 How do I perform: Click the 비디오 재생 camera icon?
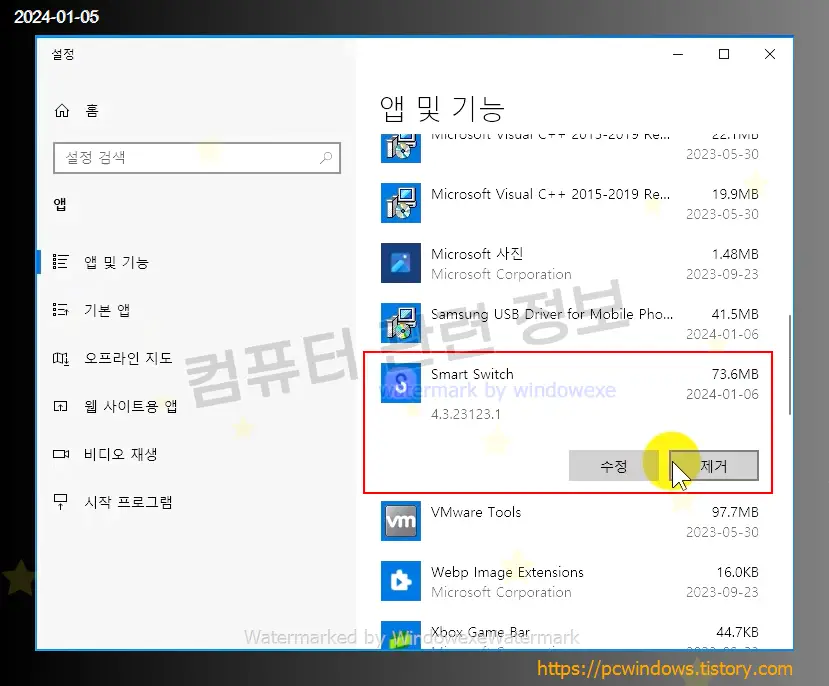click(x=61, y=454)
